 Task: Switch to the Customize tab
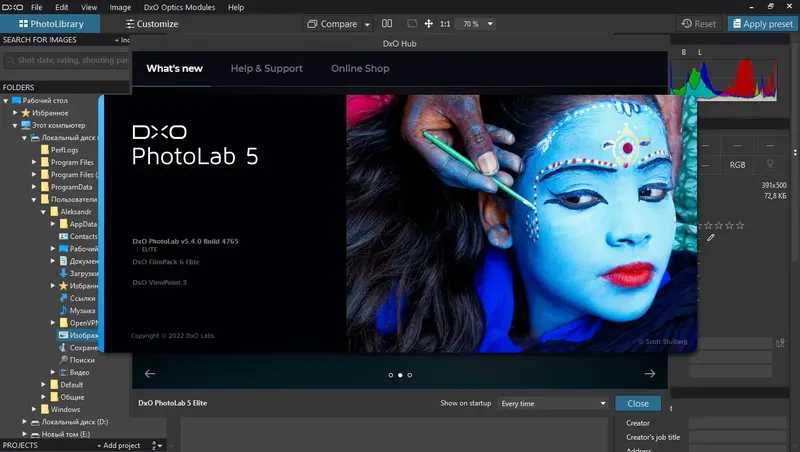(152, 23)
